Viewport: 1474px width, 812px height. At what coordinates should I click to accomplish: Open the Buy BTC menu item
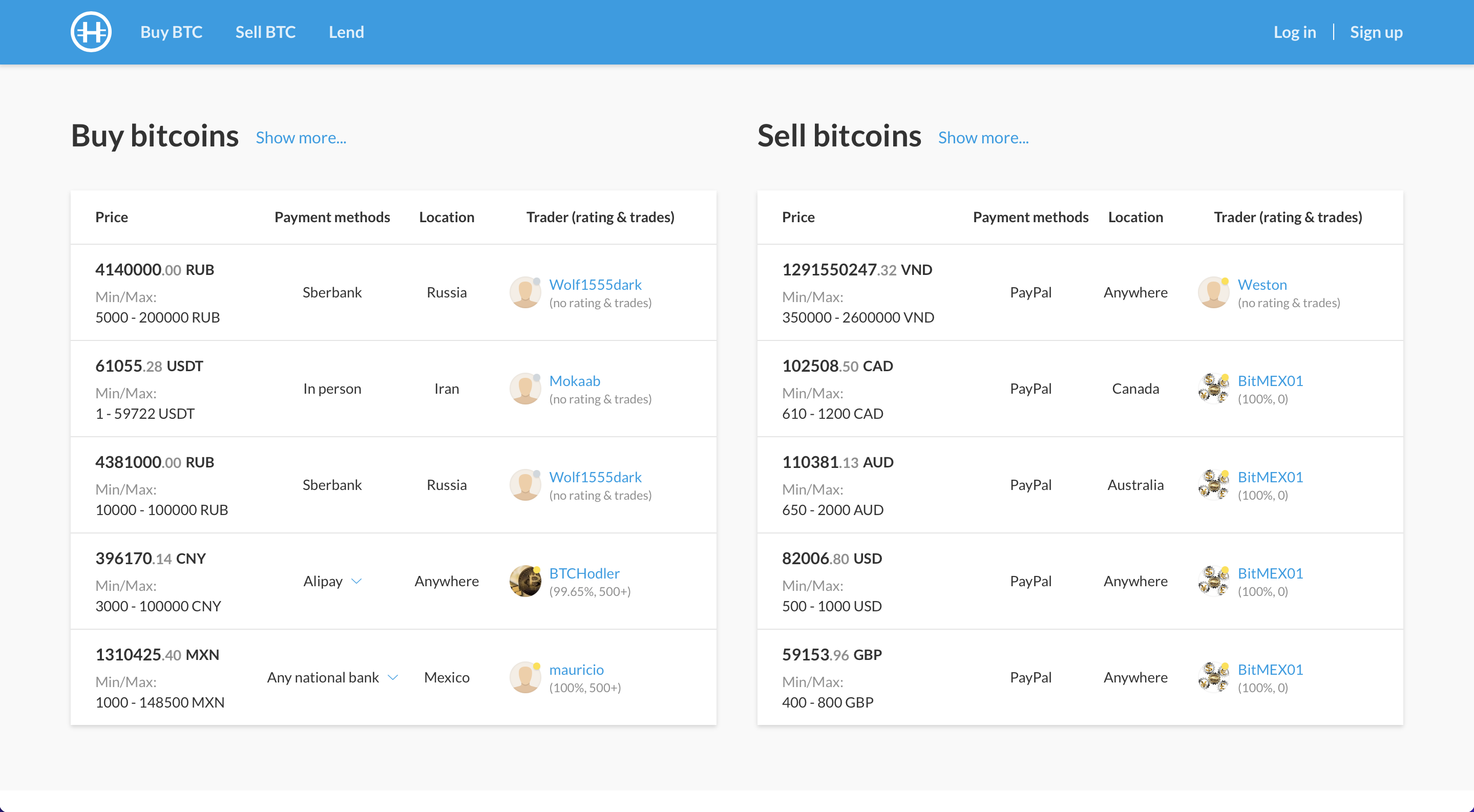coord(171,32)
